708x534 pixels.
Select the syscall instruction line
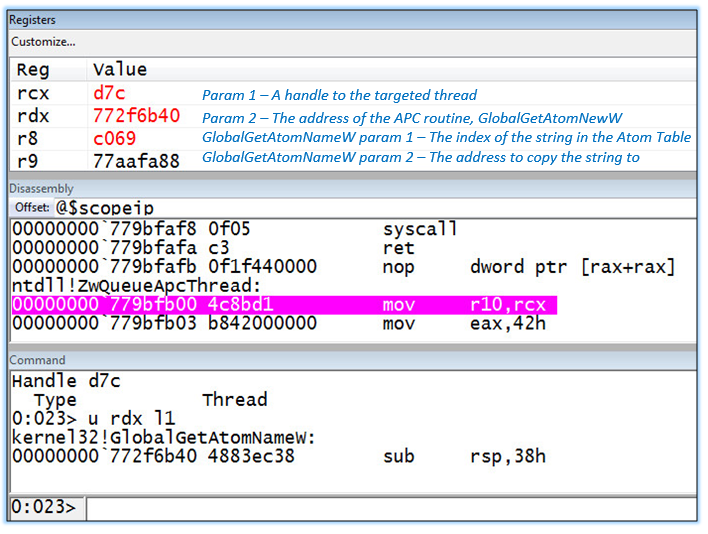[x=235, y=229]
